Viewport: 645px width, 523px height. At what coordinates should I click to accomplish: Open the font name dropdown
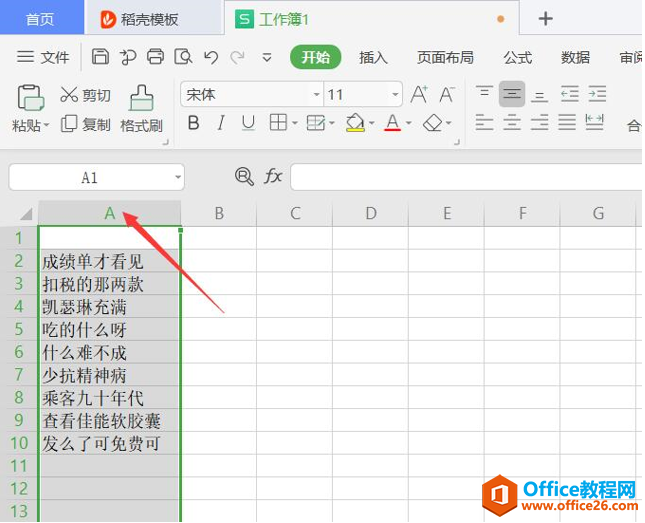[316, 95]
